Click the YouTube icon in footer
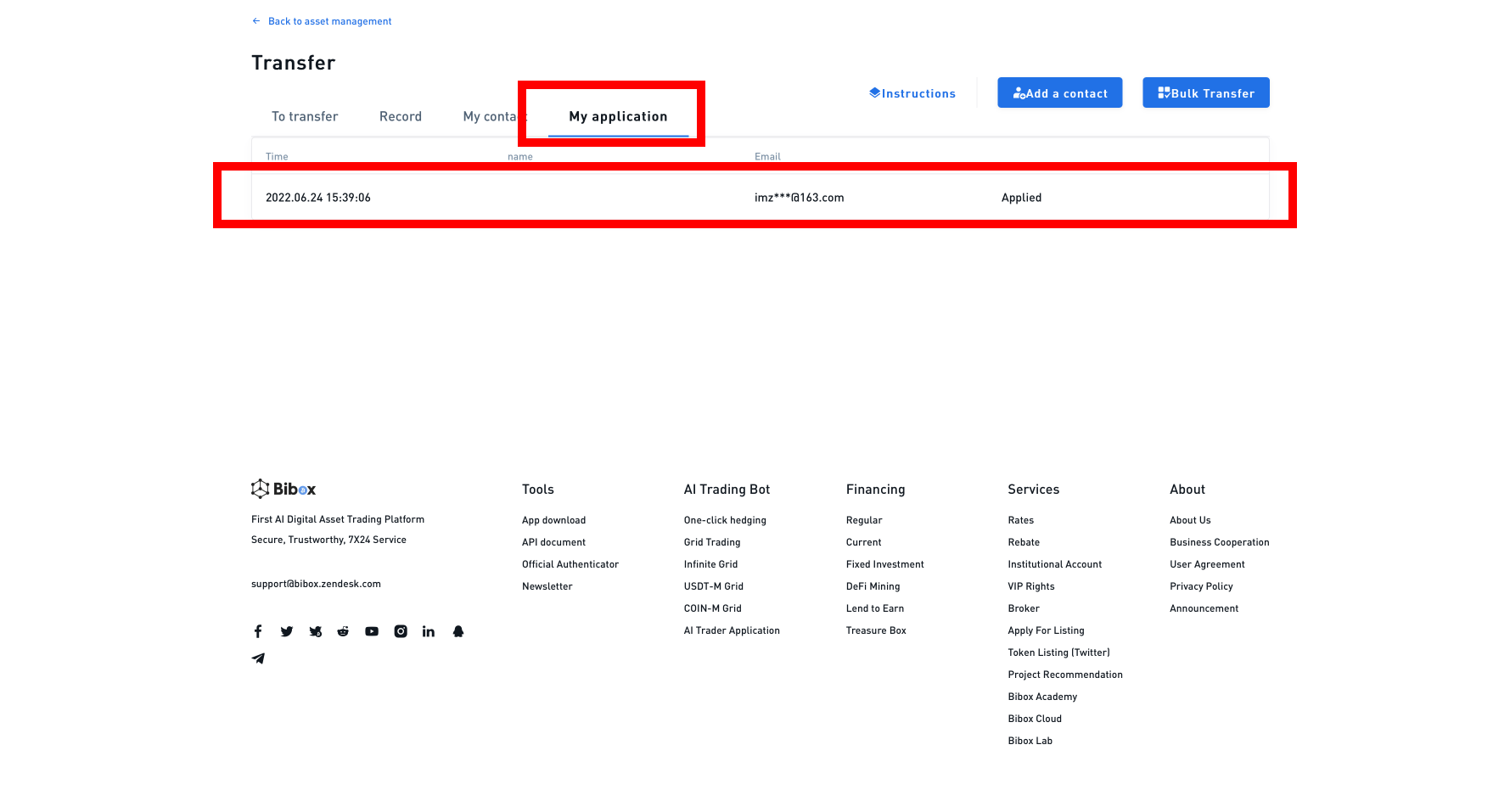Screen dimensions: 1510x812 click(x=372, y=631)
